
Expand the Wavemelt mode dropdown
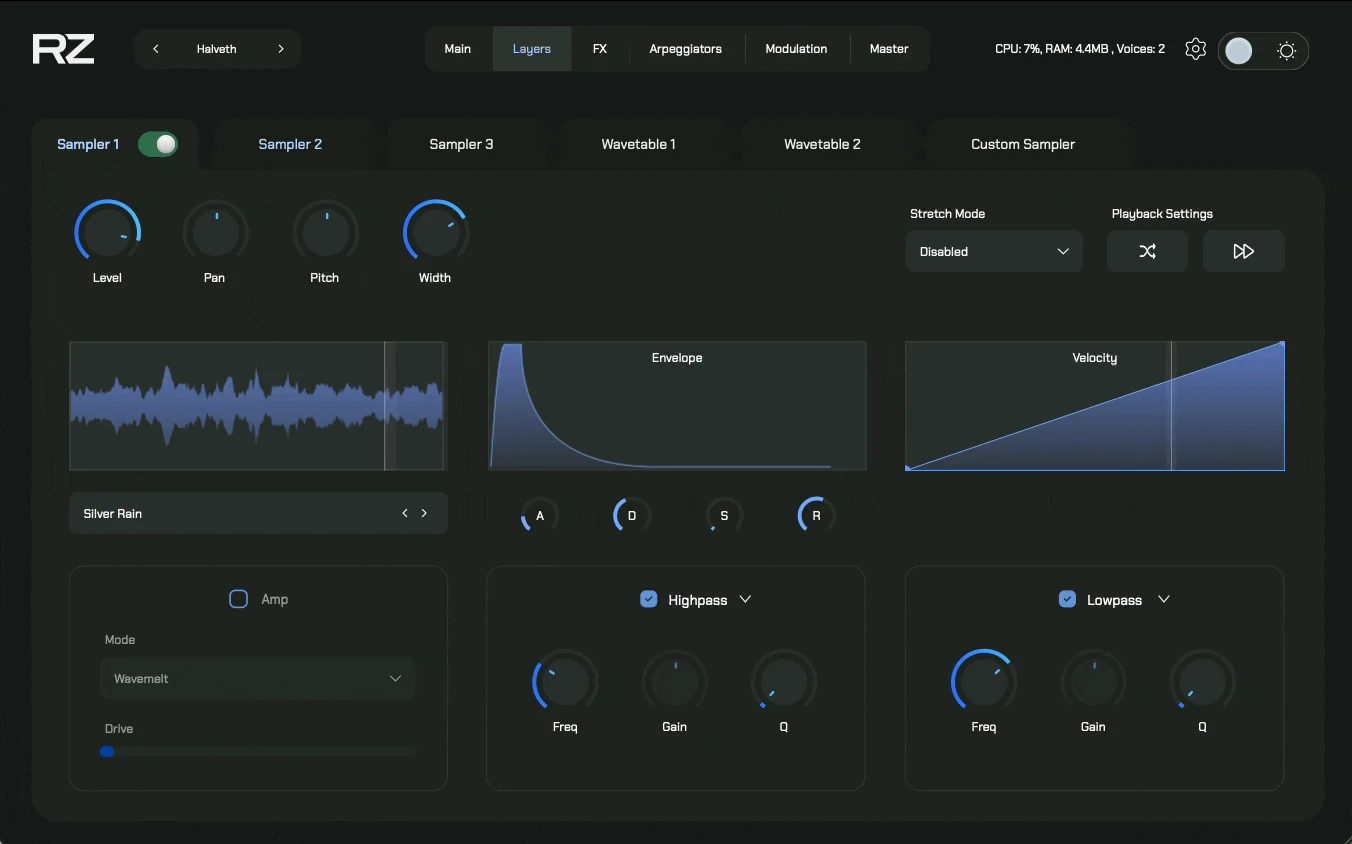(x=257, y=678)
